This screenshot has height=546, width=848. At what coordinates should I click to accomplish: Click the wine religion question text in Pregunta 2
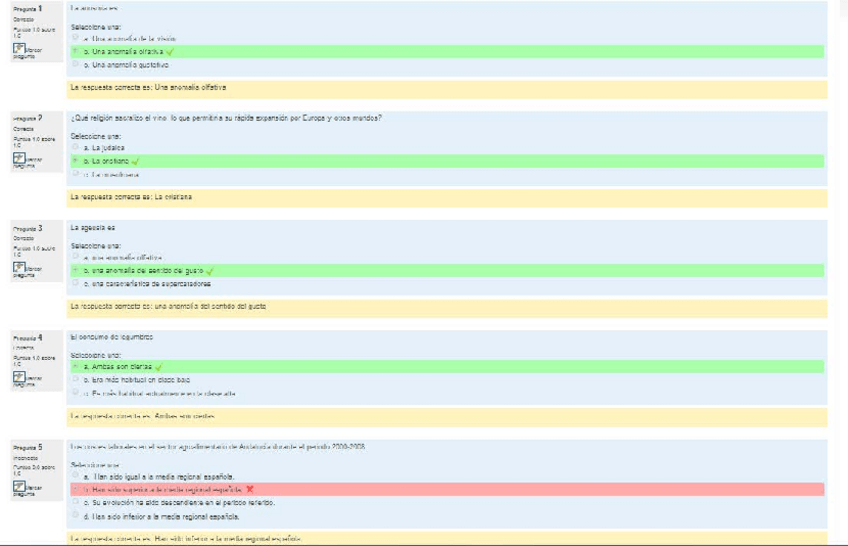point(226,118)
